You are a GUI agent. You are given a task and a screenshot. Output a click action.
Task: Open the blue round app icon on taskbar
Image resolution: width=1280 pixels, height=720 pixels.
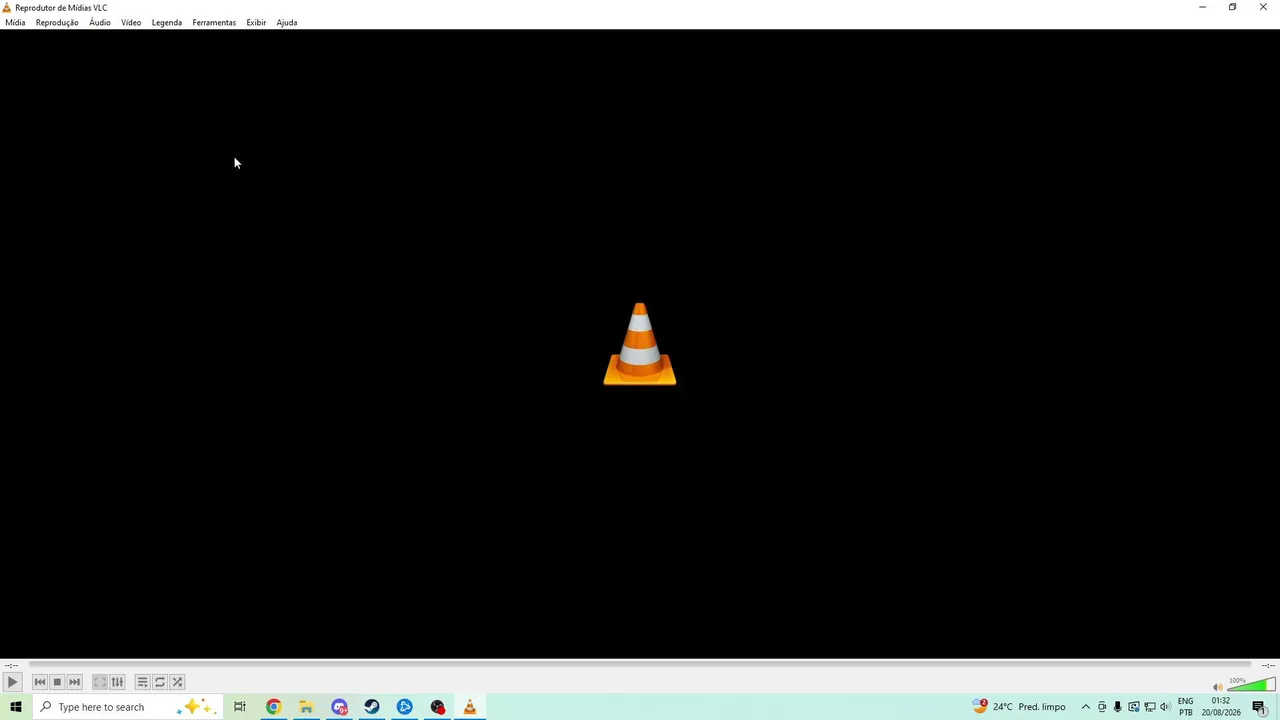click(405, 707)
